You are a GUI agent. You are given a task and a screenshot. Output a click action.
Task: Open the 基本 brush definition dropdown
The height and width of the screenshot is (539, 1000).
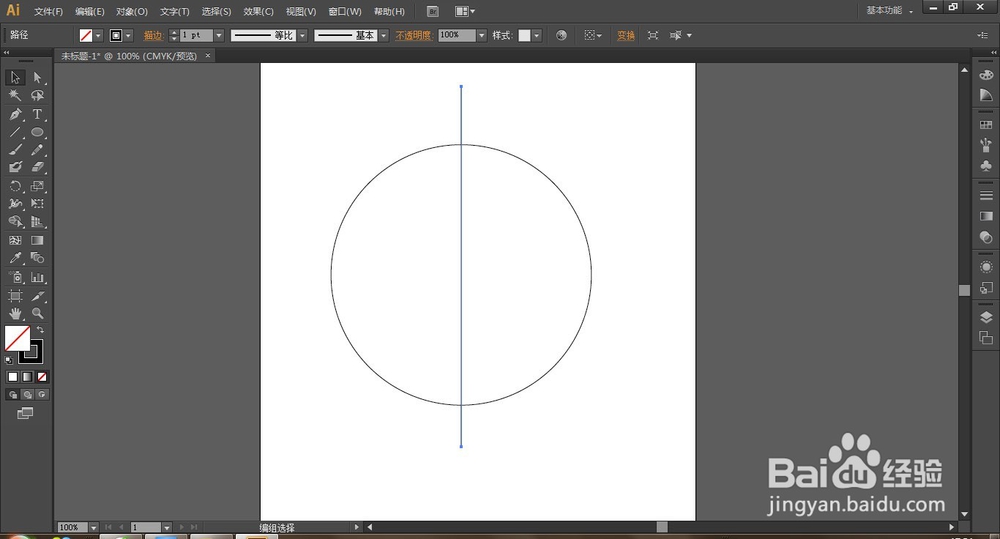coord(383,36)
